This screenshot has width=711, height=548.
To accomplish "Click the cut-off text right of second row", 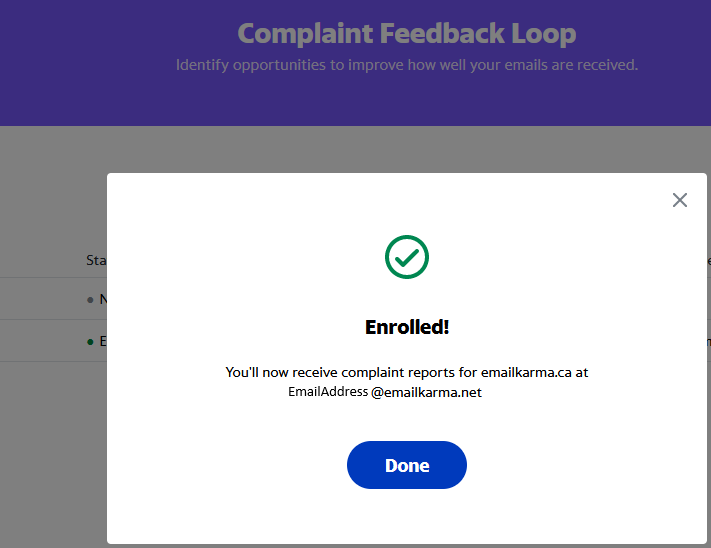I will 709,342.
